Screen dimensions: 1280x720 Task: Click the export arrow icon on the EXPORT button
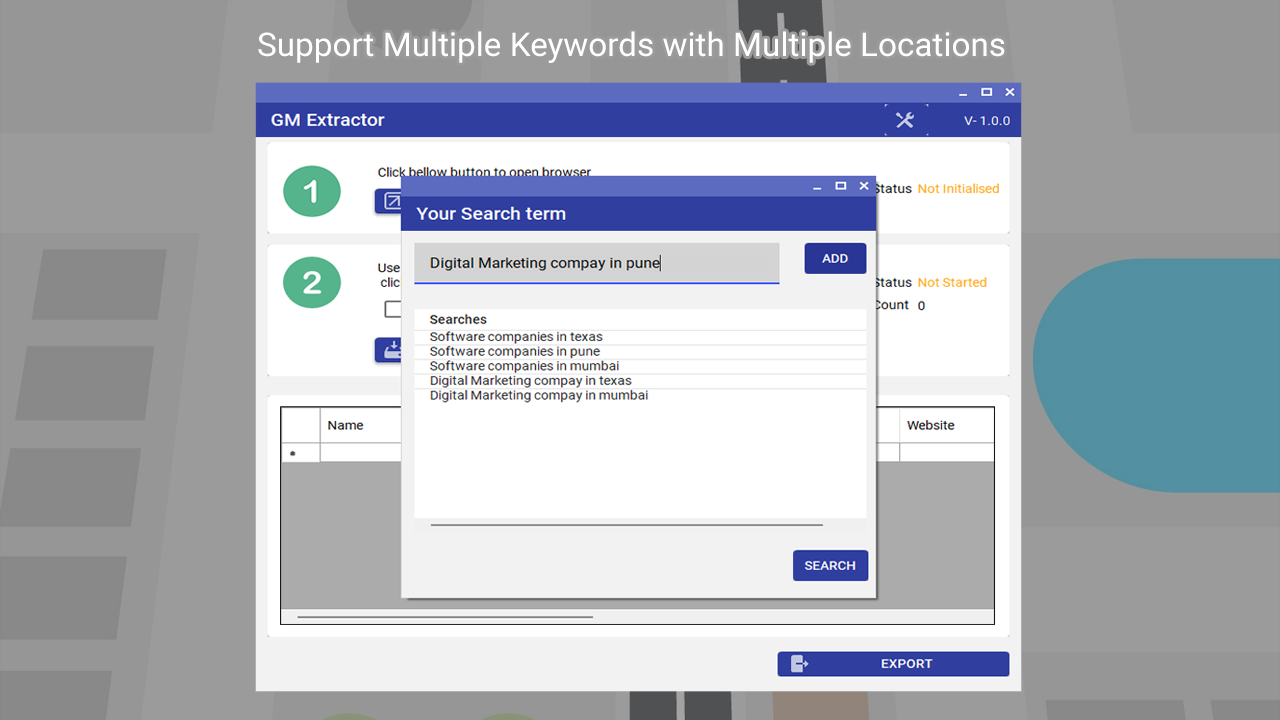click(x=797, y=663)
